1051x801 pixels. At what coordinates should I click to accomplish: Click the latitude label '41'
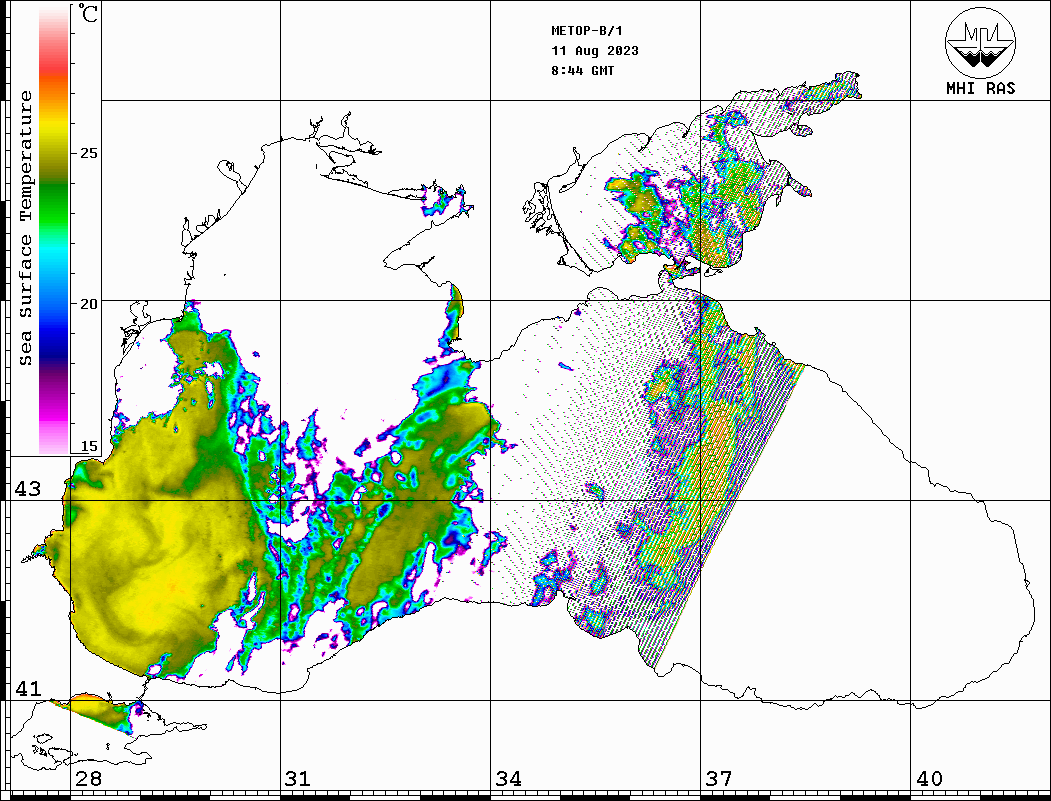point(27,688)
